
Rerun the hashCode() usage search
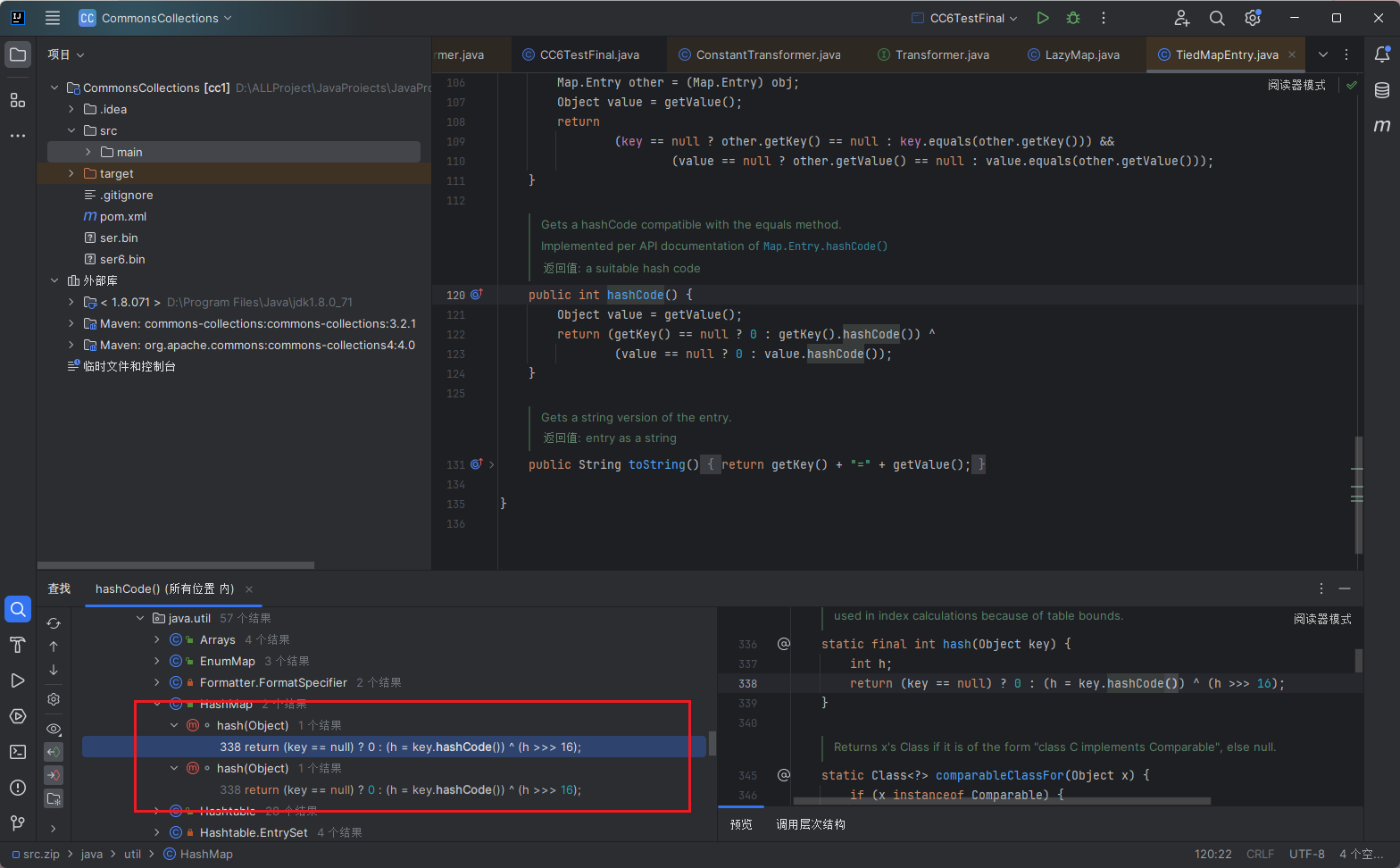coord(54,623)
